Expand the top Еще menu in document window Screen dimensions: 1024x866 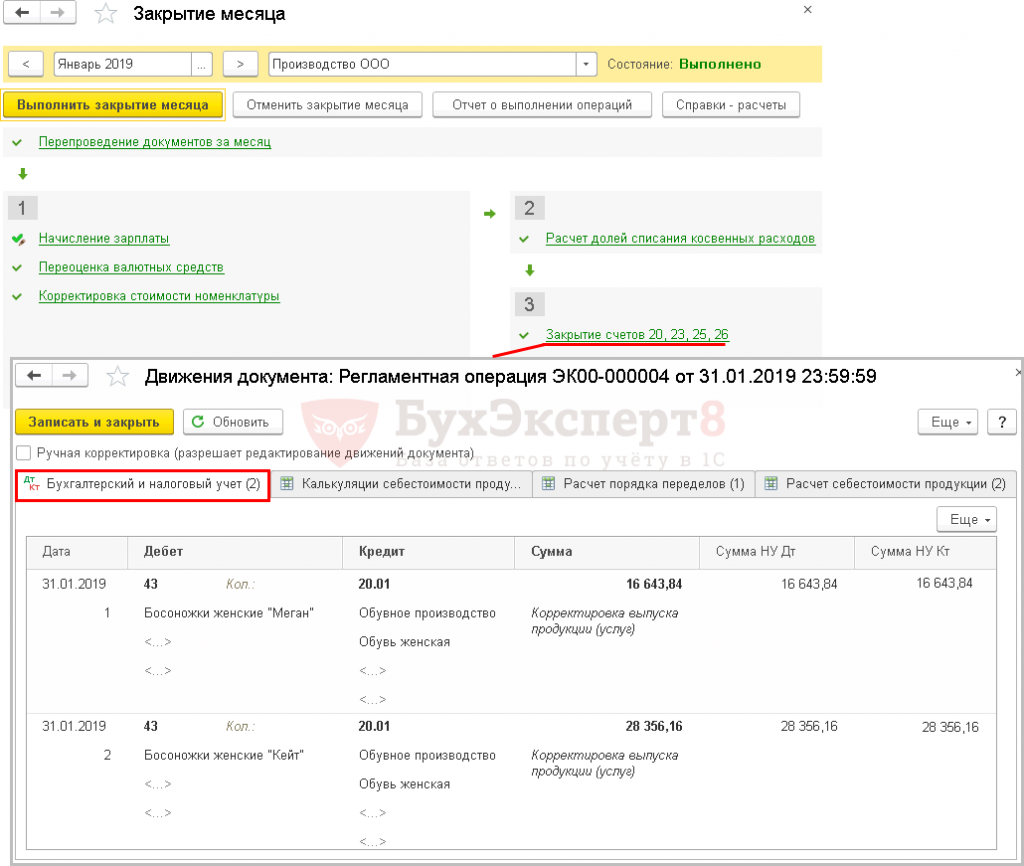click(950, 422)
